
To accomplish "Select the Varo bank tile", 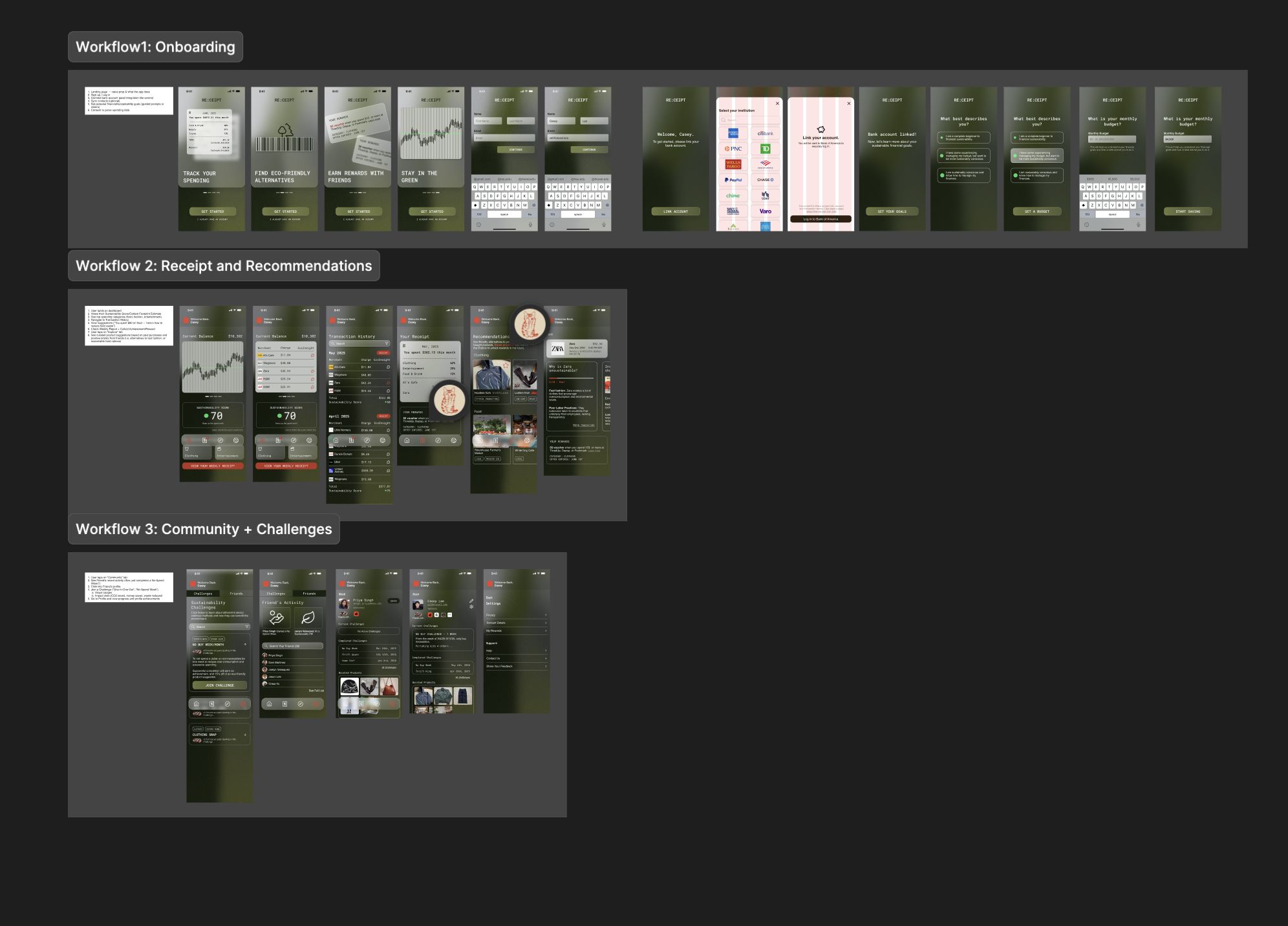I will (766, 211).
